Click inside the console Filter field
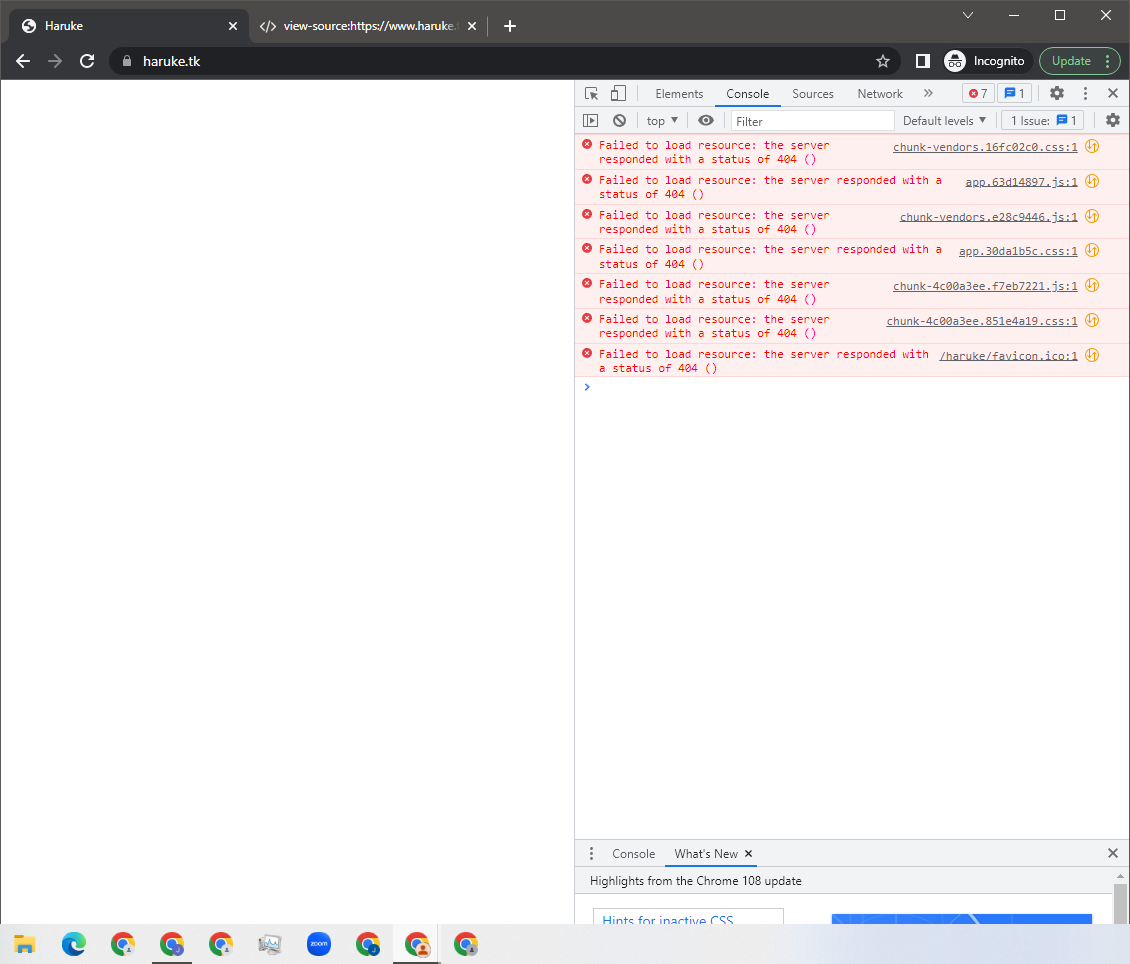The height and width of the screenshot is (964, 1130). [x=810, y=120]
